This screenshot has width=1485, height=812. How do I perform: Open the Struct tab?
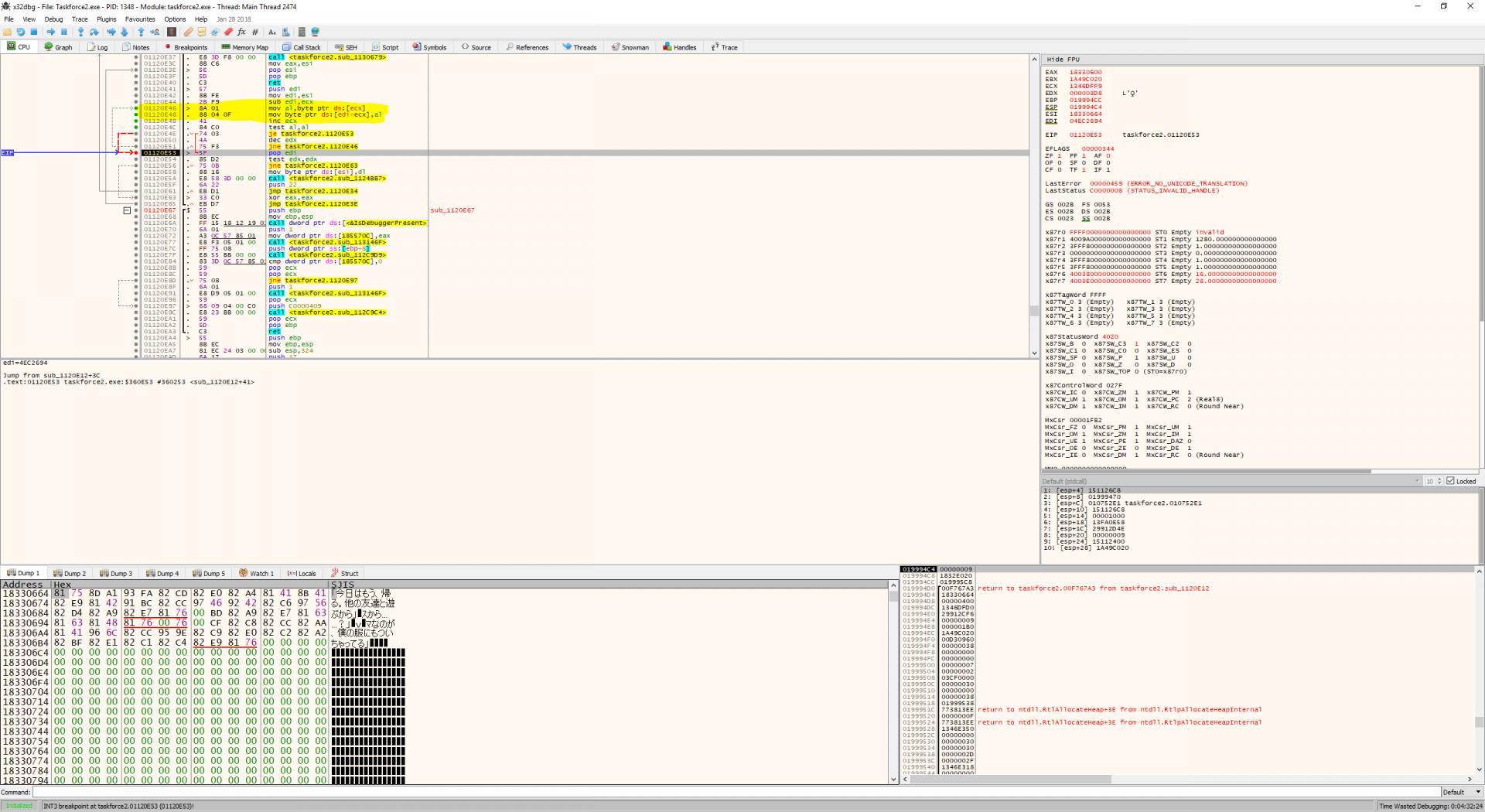click(x=345, y=574)
